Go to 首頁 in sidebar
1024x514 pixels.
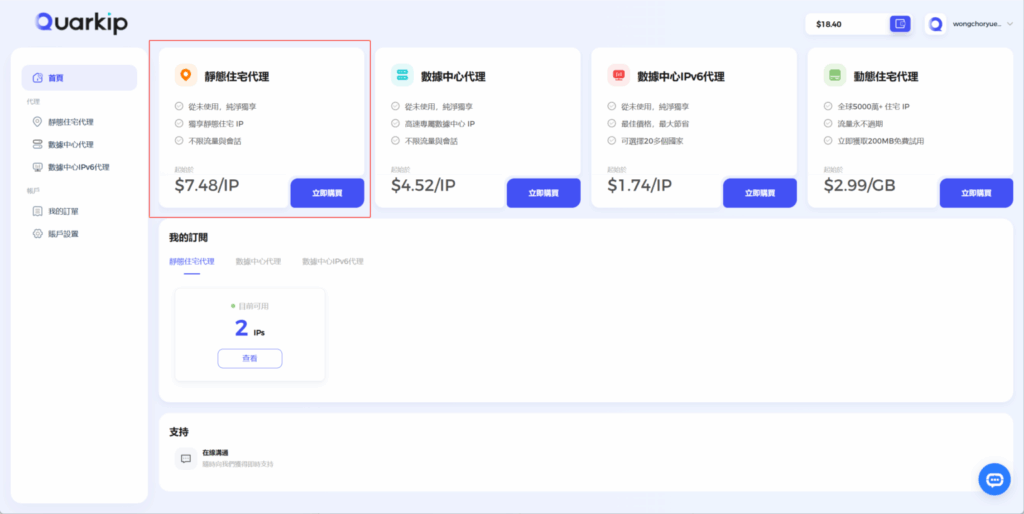pos(80,78)
